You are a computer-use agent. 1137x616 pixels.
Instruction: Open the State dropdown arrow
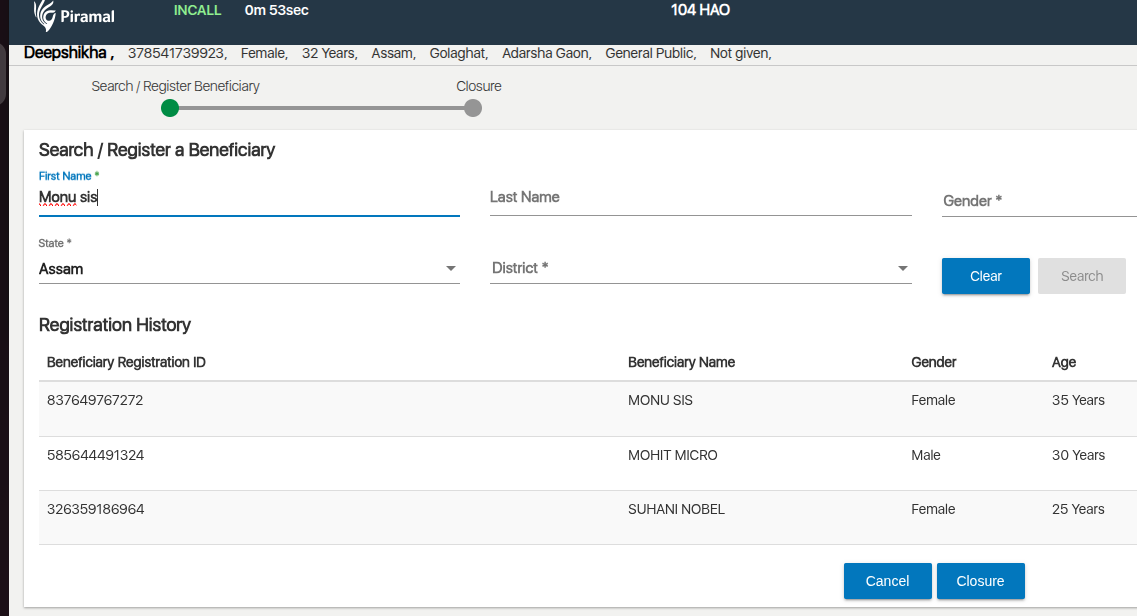pos(450,269)
